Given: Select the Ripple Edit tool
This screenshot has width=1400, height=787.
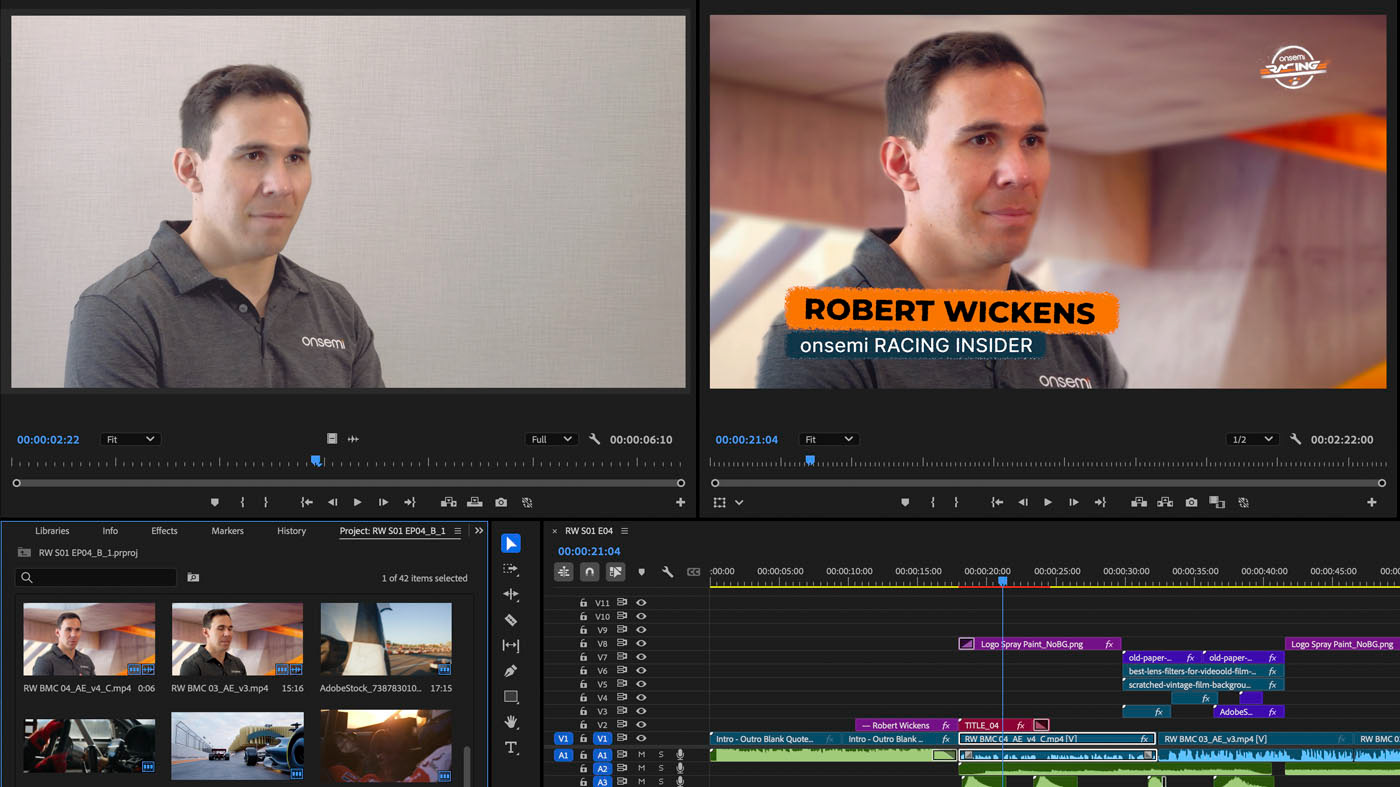Looking at the screenshot, I should pos(511,594).
